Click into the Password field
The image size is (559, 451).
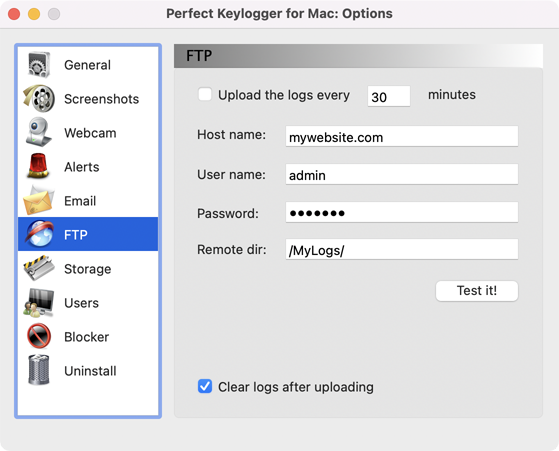click(x=401, y=212)
